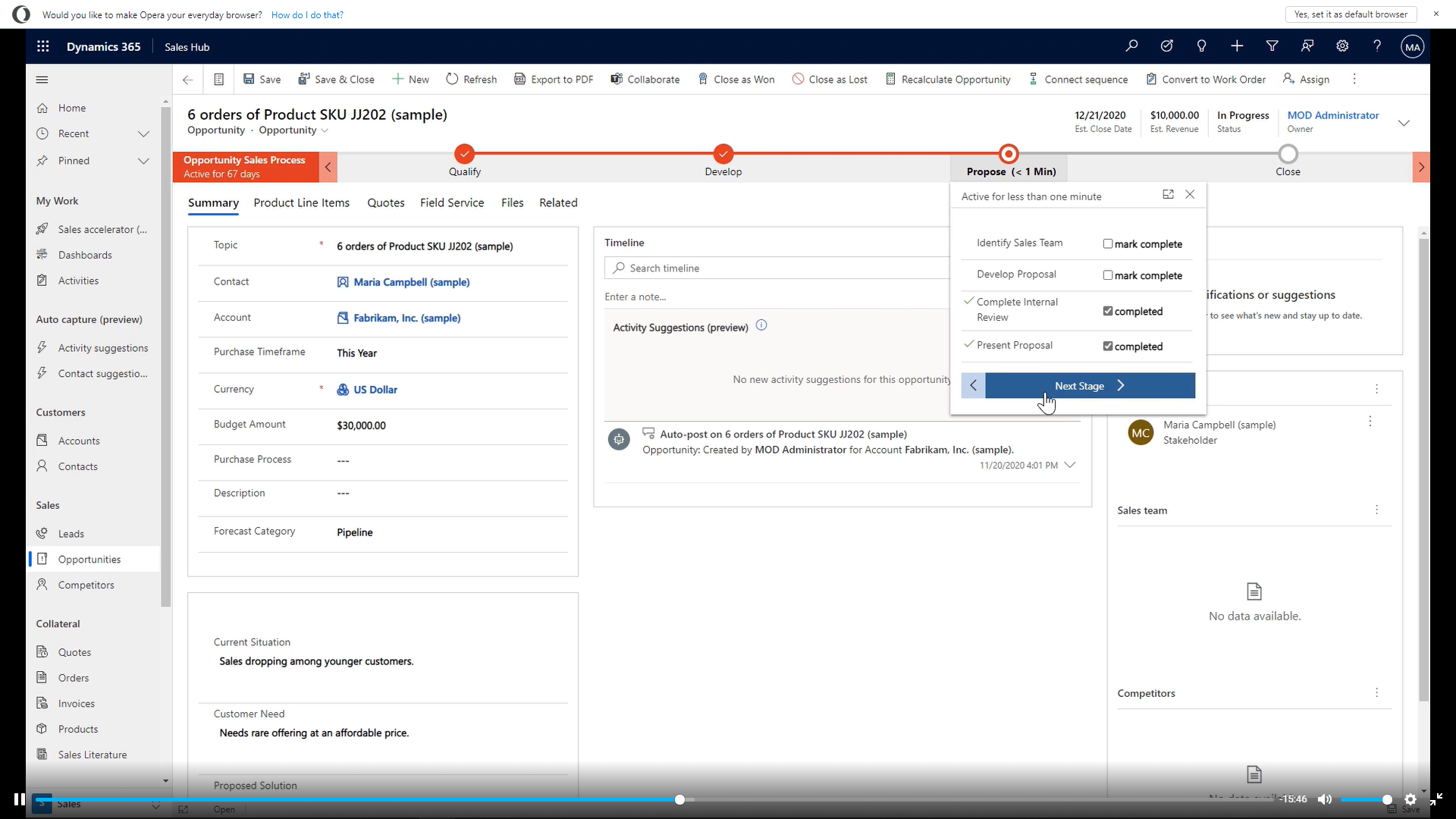
Task: Click Collaborate in the command bar
Action: tap(645, 80)
